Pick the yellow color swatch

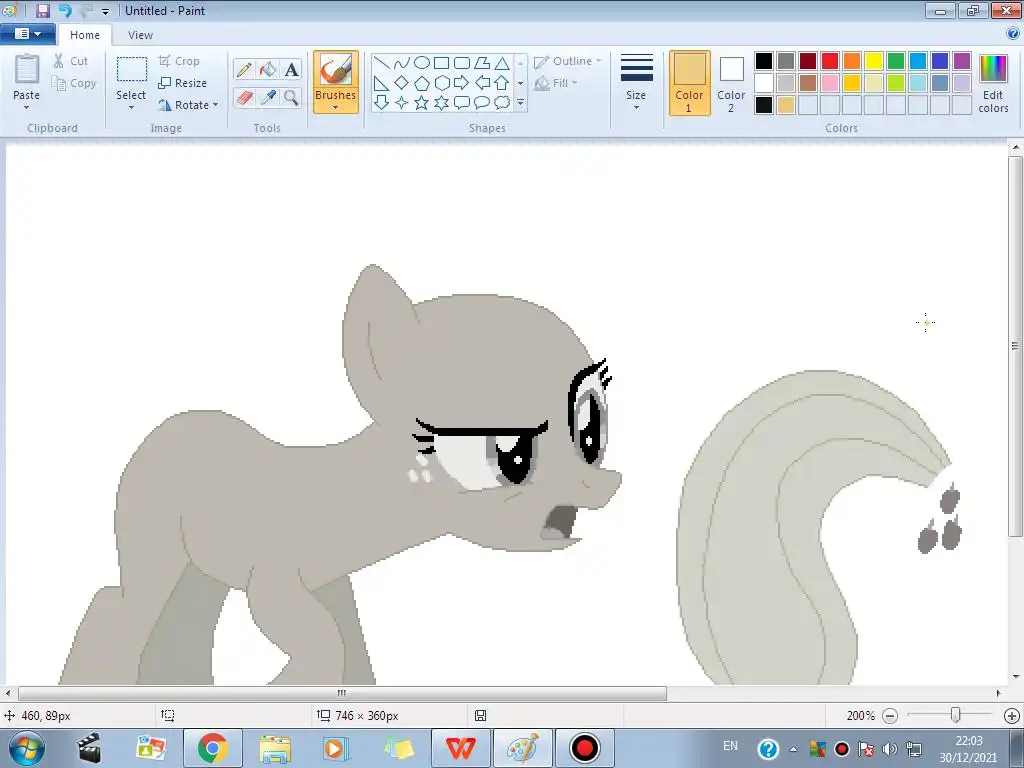click(874, 61)
